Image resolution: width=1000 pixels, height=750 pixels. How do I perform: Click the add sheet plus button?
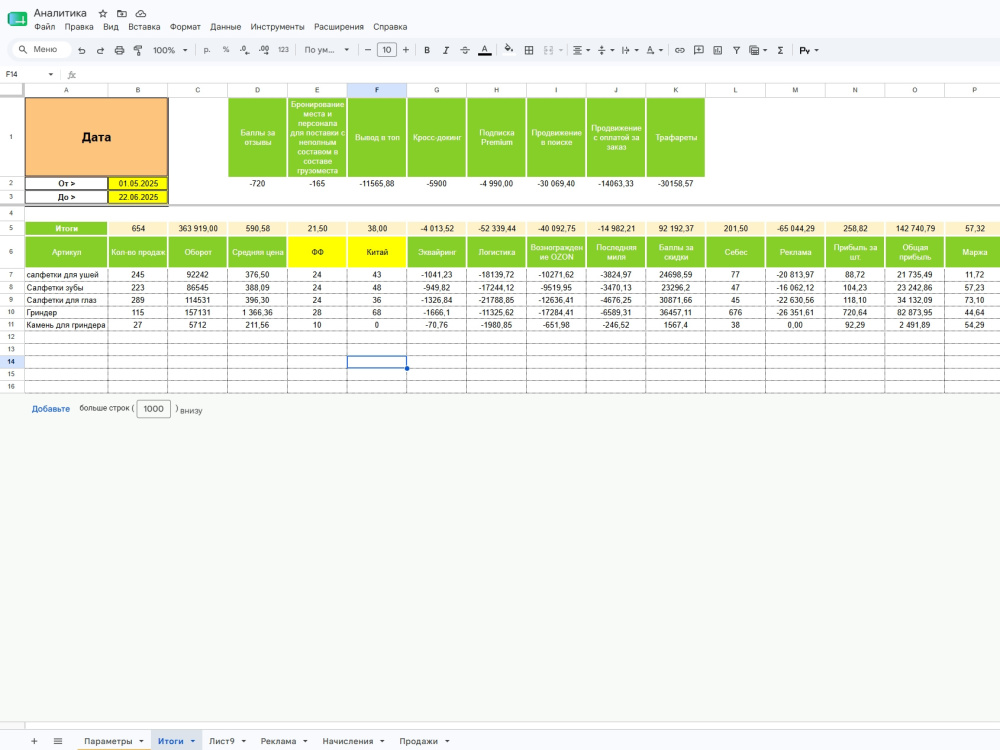point(34,741)
